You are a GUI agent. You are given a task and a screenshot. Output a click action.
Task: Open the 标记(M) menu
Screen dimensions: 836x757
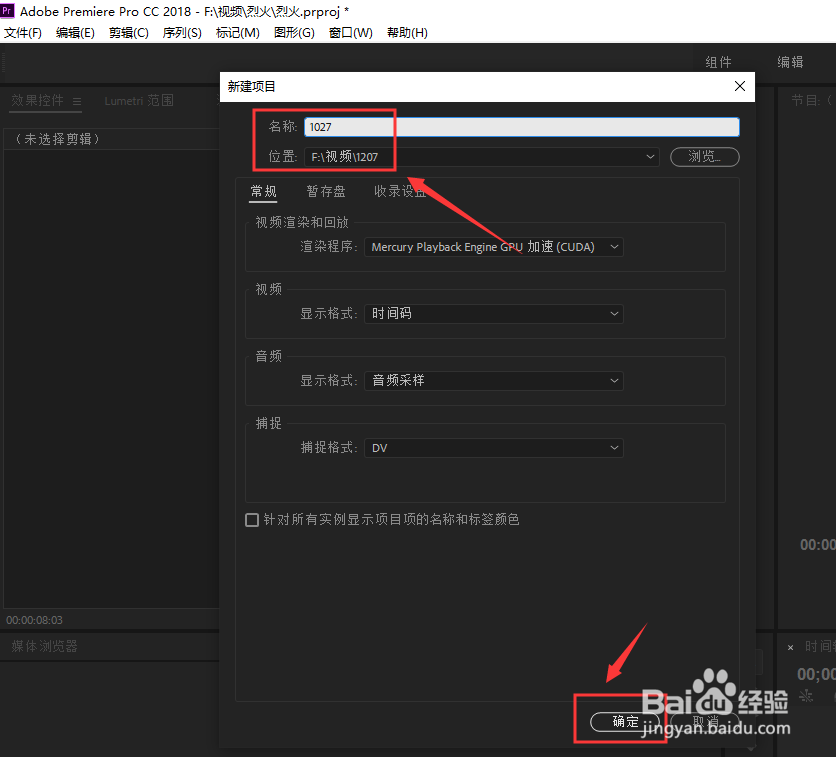coord(237,33)
